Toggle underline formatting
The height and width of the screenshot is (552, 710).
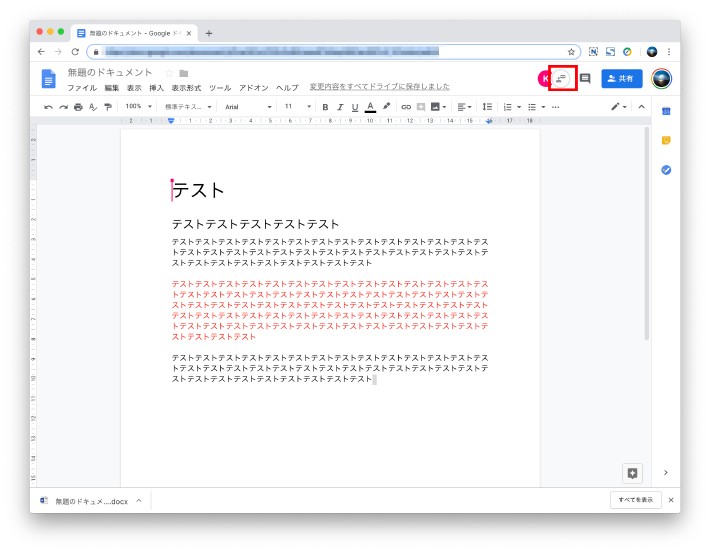pyautogui.click(x=355, y=107)
